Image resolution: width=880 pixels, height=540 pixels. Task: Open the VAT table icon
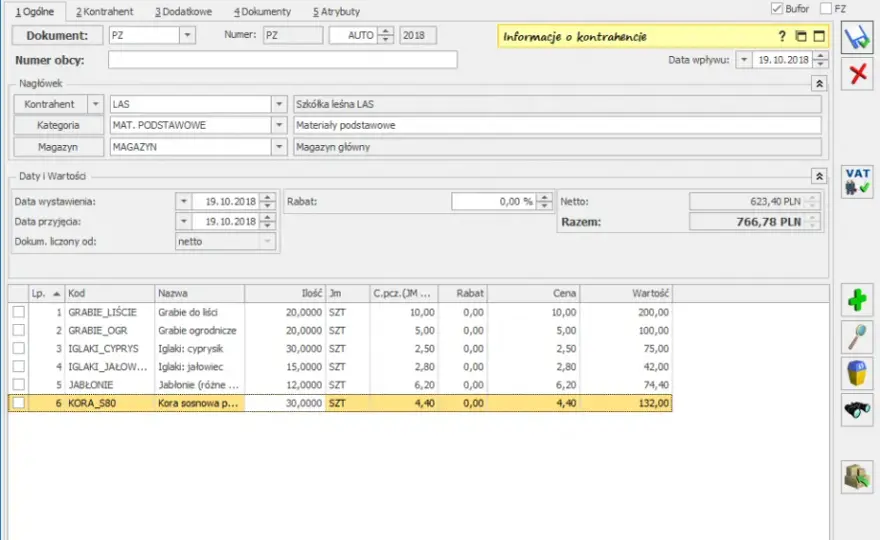pyautogui.click(x=857, y=181)
